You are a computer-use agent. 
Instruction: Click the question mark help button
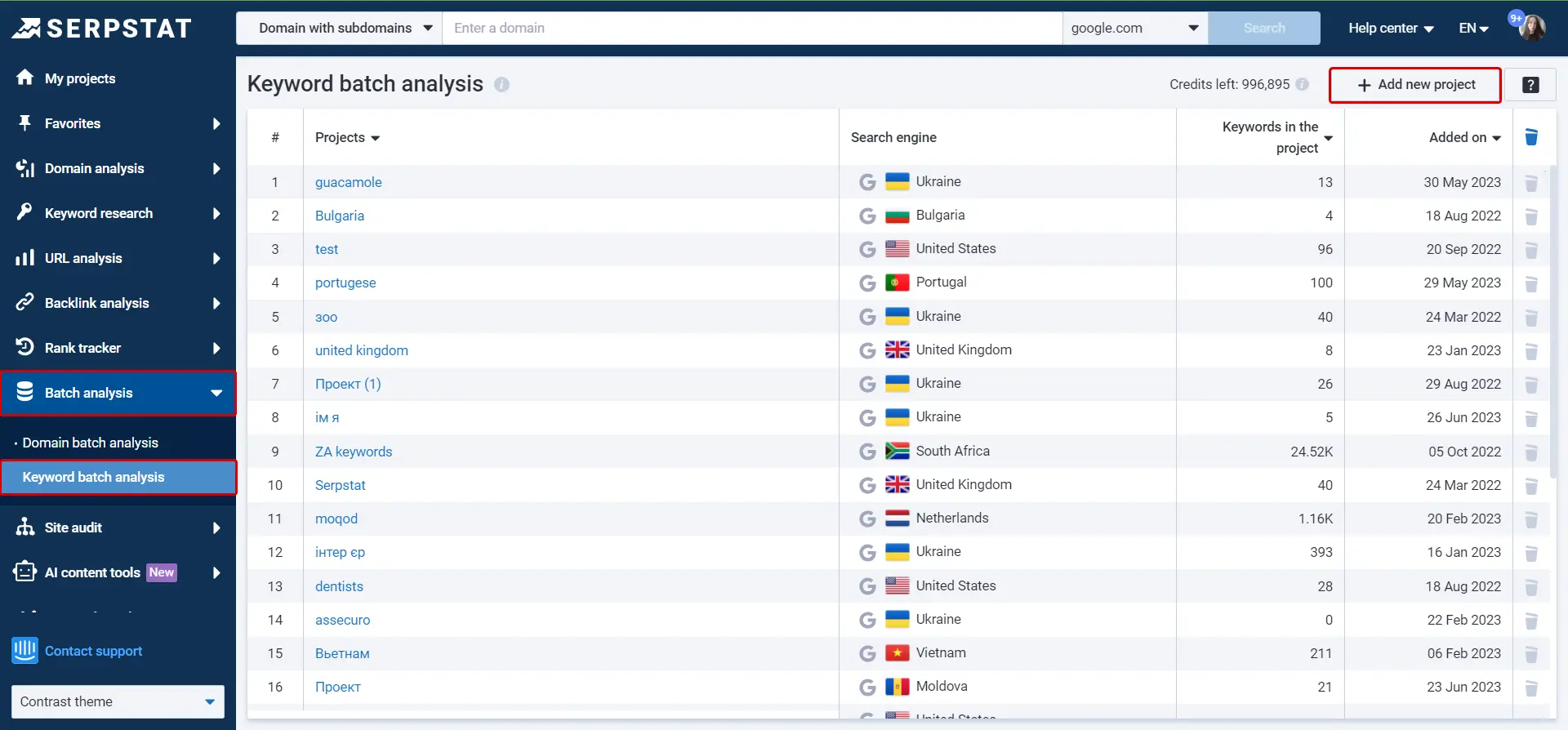(1530, 85)
